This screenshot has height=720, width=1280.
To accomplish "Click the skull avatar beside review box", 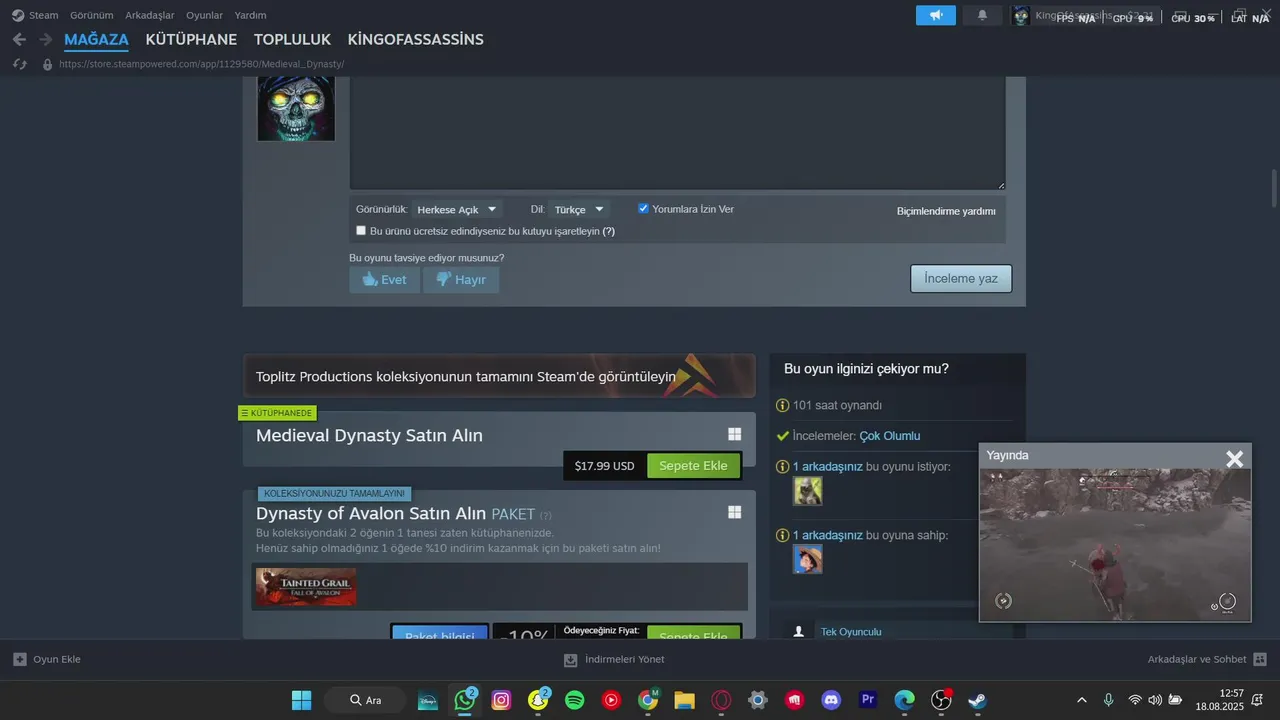I will [x=296, y=108].
